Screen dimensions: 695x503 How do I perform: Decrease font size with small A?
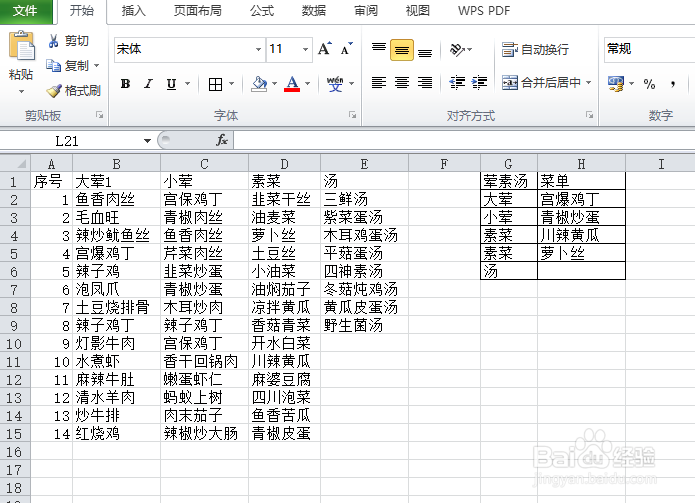[347, 49]
